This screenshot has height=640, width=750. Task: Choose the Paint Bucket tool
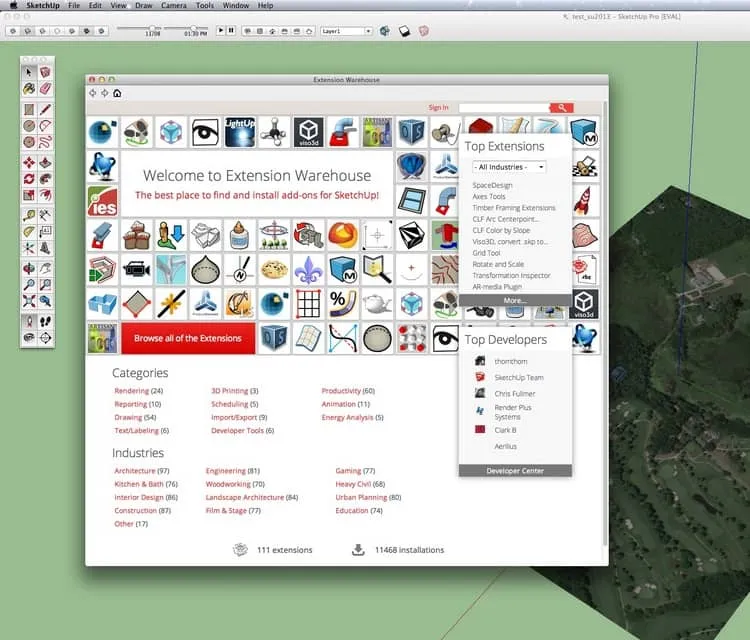29,88
